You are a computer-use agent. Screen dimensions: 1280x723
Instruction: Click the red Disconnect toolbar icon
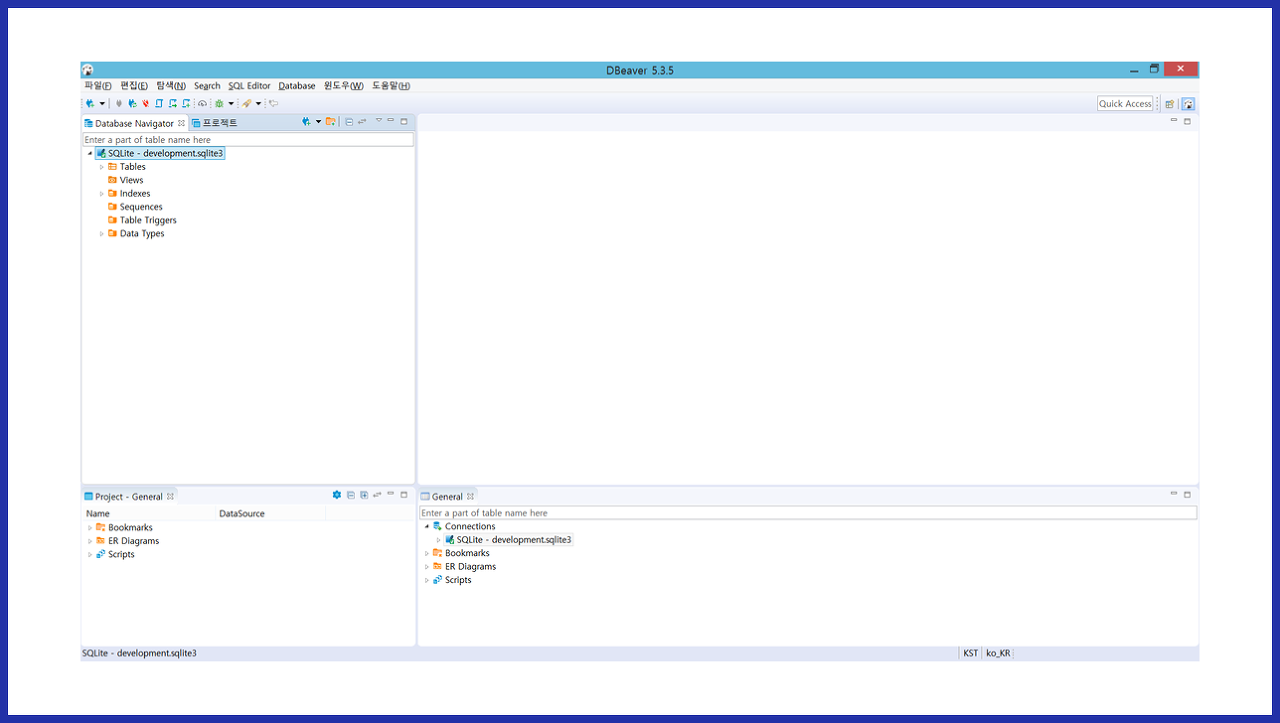(x=145, y=103)
